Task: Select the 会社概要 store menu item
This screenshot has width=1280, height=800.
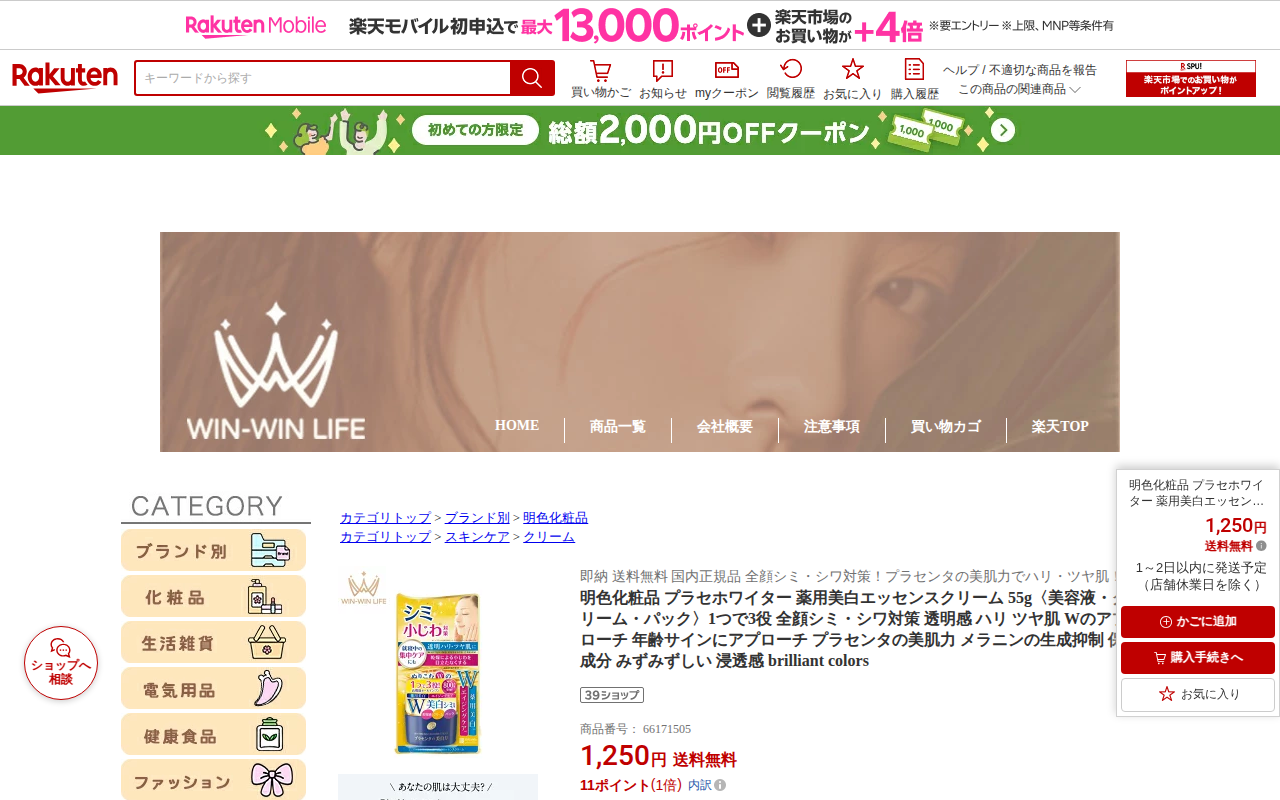Action: tap(725, 427)
